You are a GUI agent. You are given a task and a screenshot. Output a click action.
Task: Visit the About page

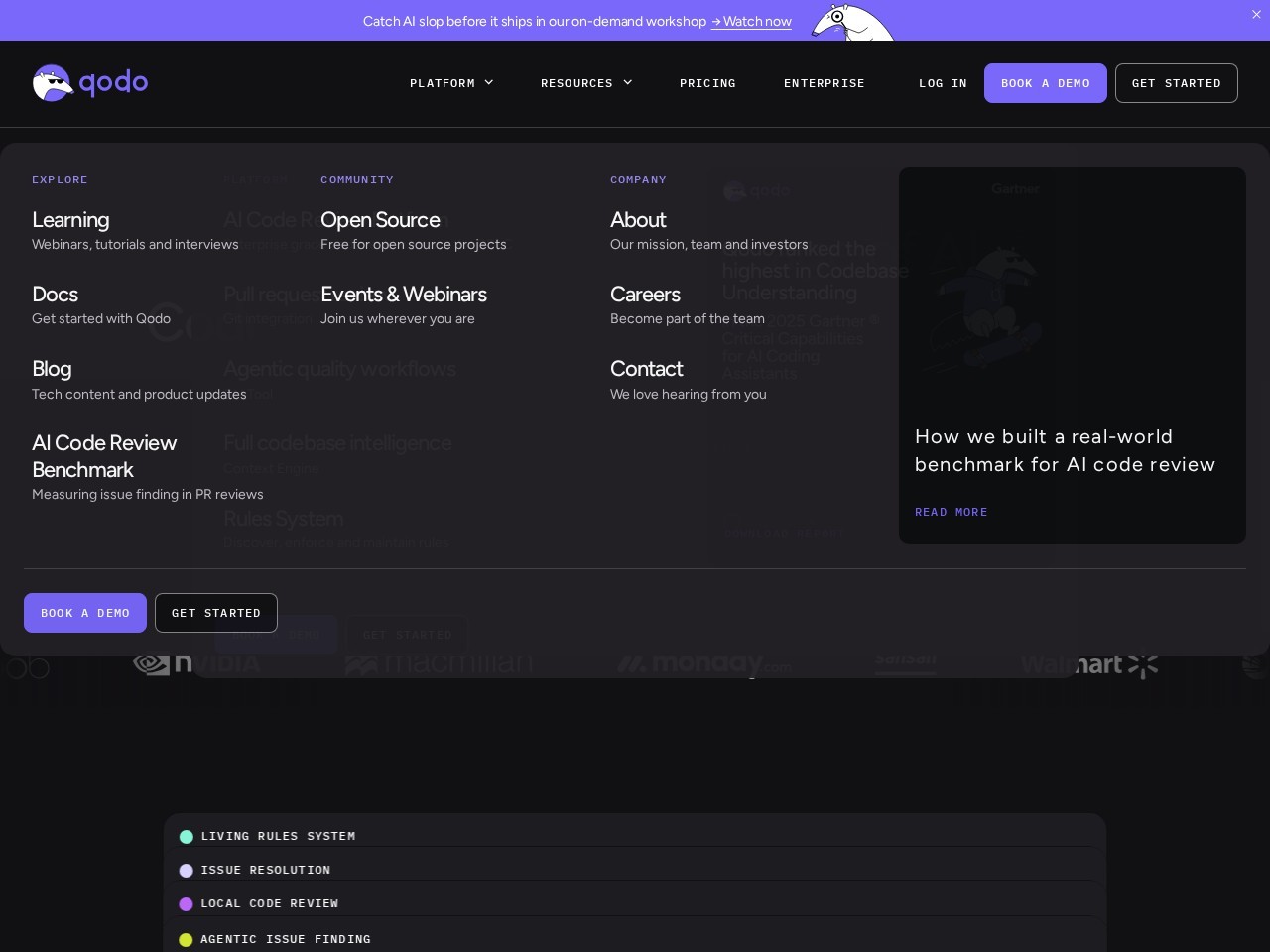tap(638, 220)
